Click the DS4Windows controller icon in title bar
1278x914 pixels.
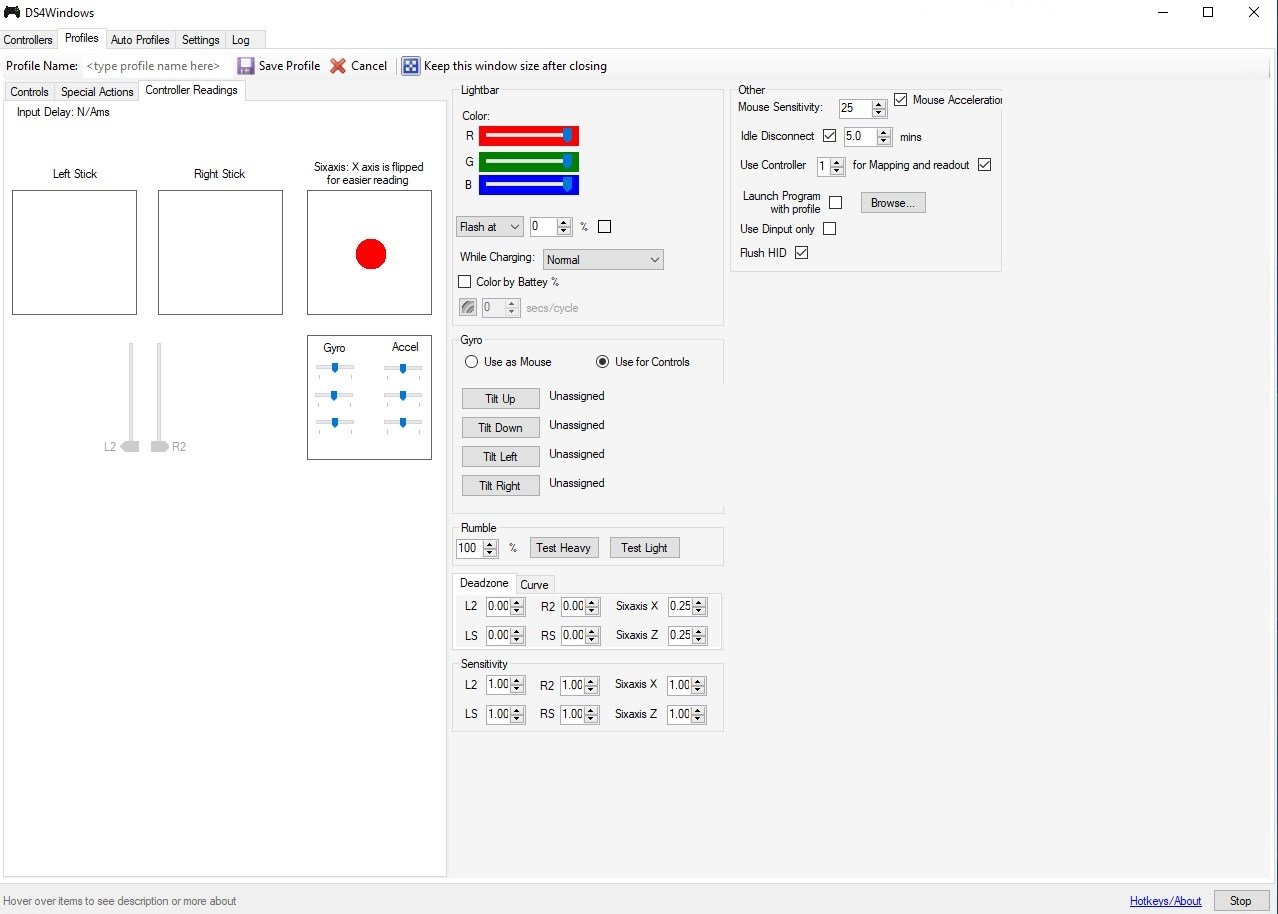[12, 12]
